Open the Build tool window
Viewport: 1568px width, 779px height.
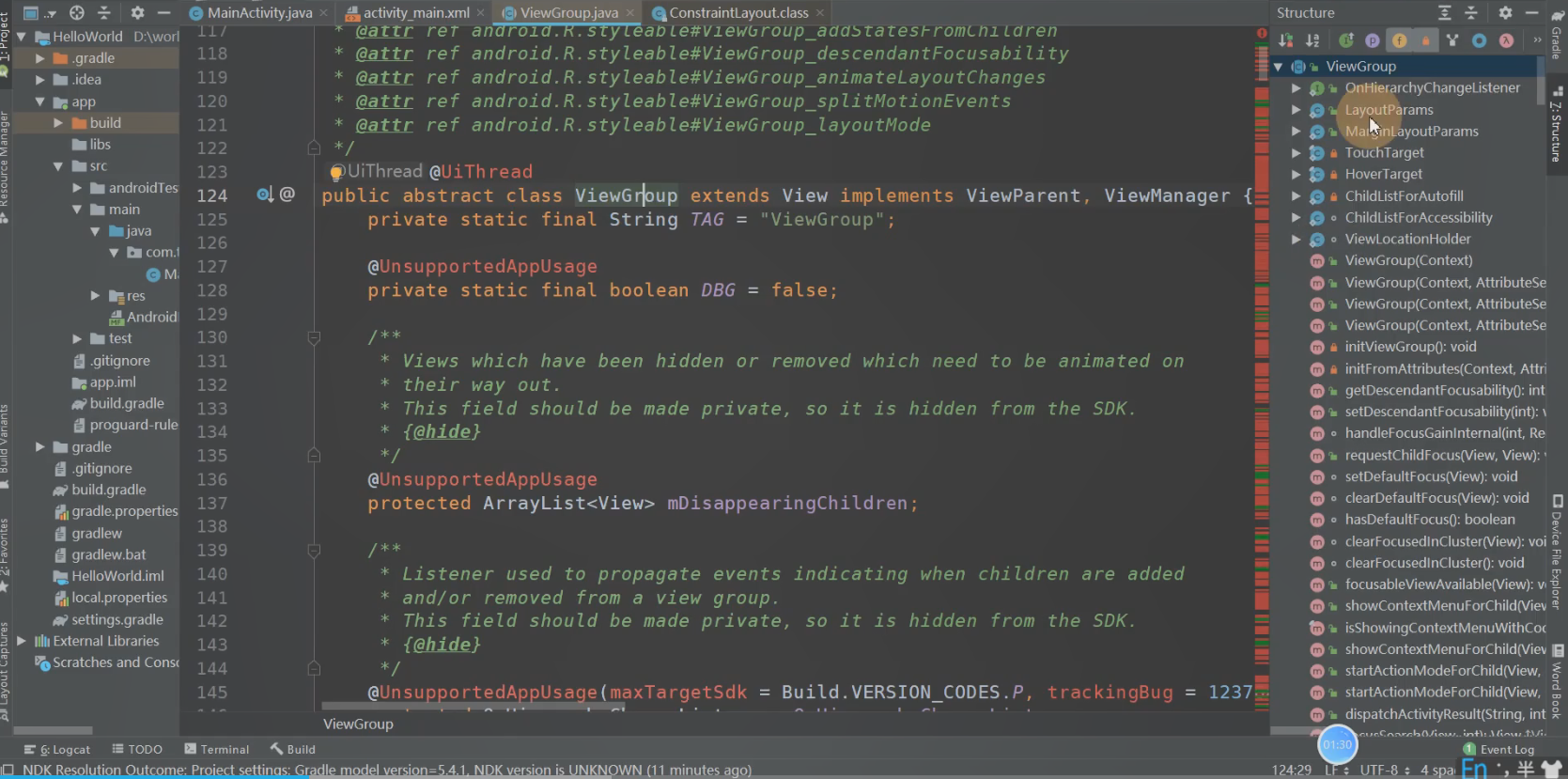(292, 749)
